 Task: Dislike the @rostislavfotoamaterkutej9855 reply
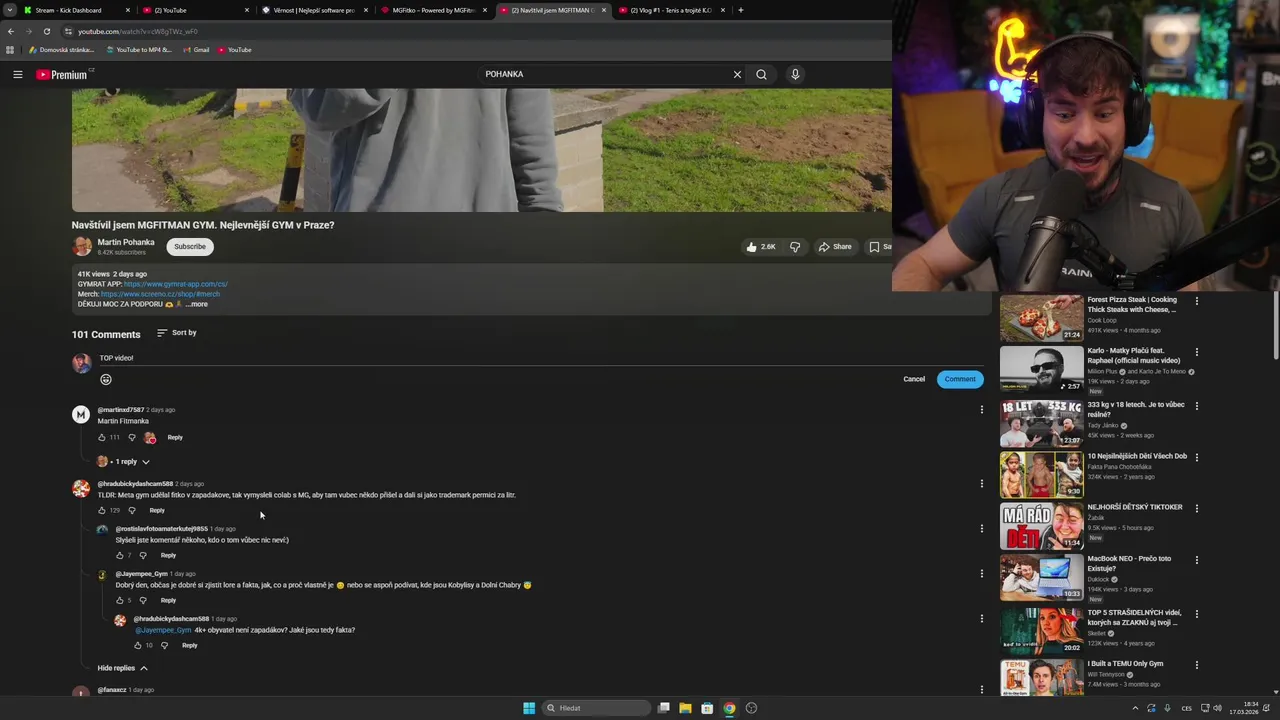point(143,555)
